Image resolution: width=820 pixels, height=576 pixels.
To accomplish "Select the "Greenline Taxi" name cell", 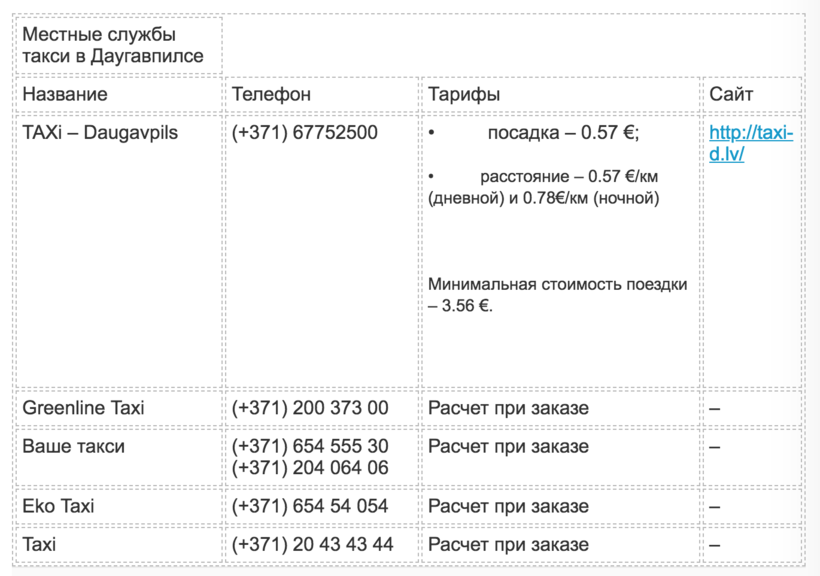I will point(83,408).
